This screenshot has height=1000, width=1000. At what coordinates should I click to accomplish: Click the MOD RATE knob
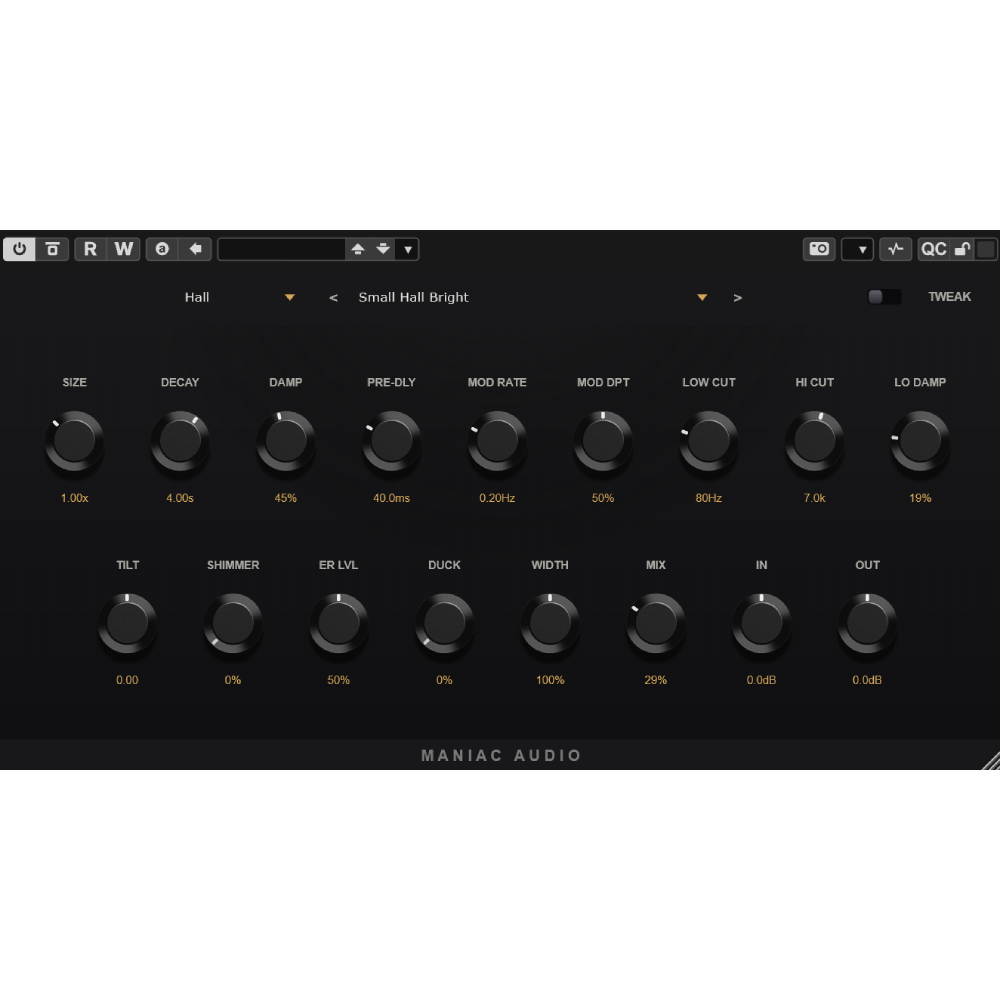coord(497,441)
